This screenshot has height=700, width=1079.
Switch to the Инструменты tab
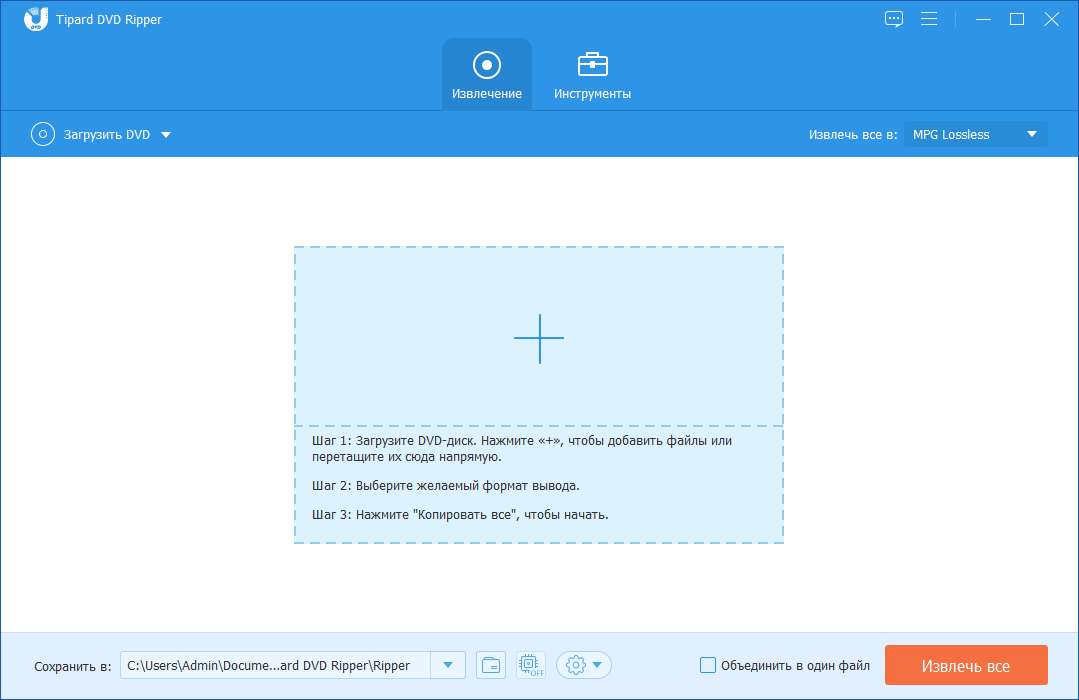click(592, 73)
